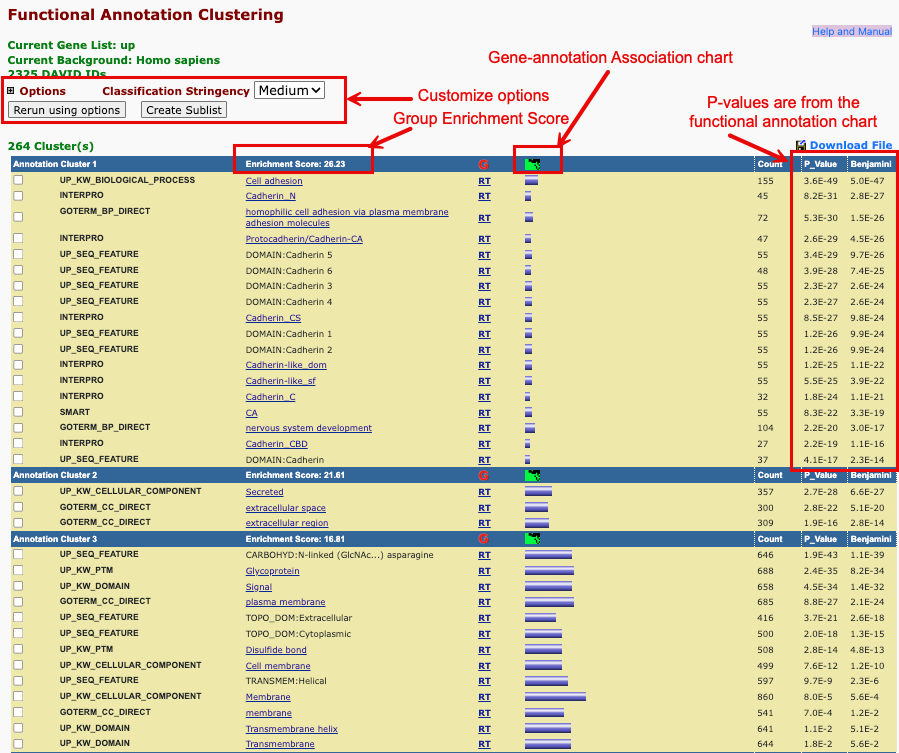Select the checkbox for the Disulfide bond row

click(18, 650)
